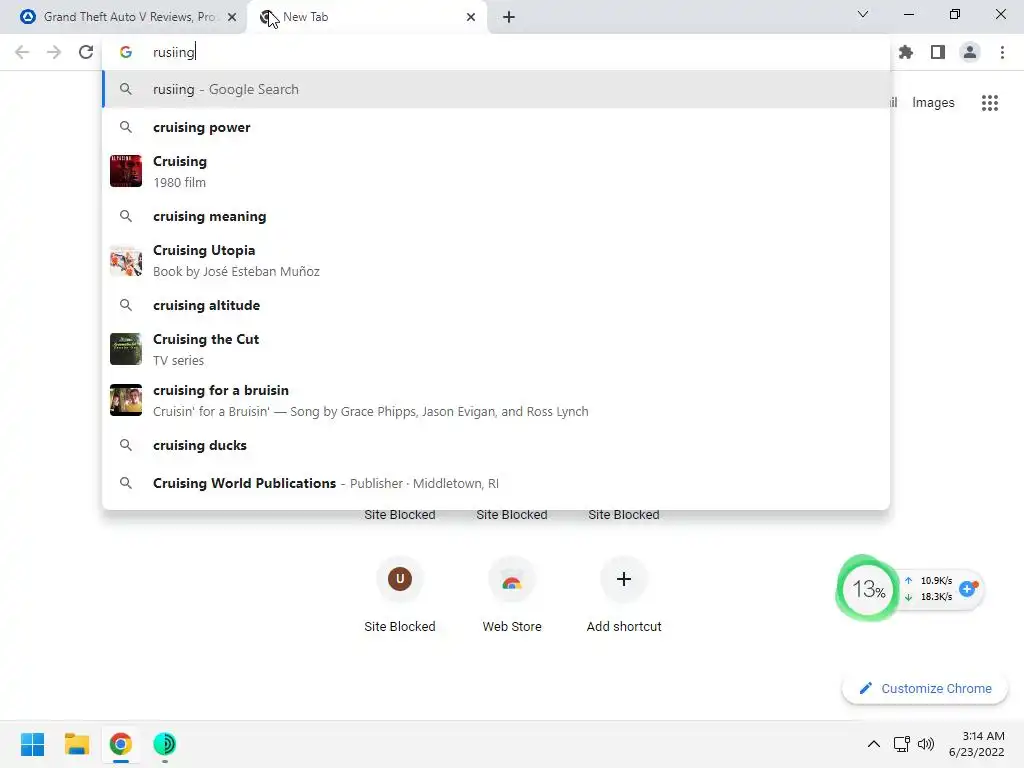Open the Images link

click(933, 103)
